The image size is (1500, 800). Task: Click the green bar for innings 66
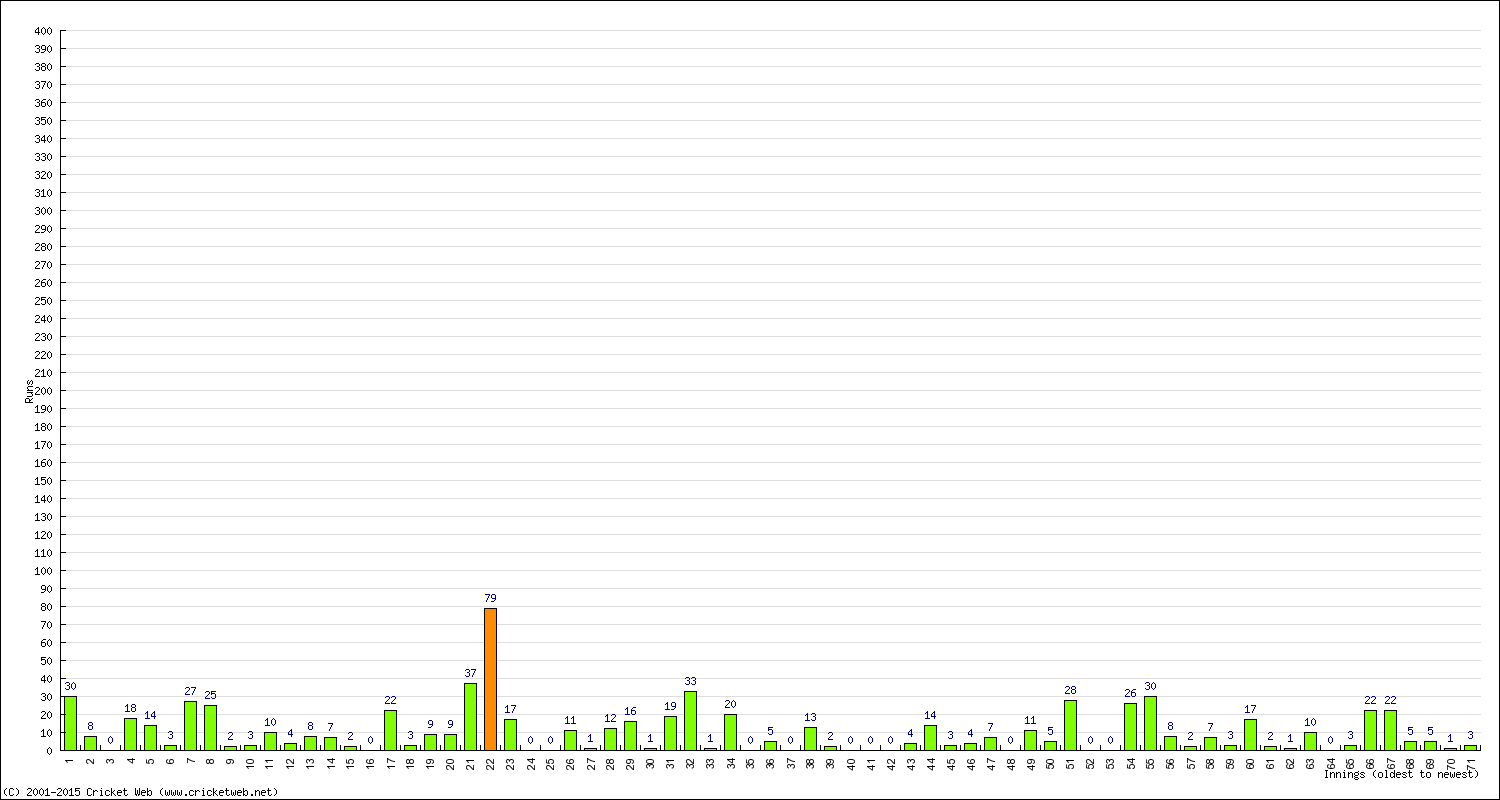(x=1370, y=730)
